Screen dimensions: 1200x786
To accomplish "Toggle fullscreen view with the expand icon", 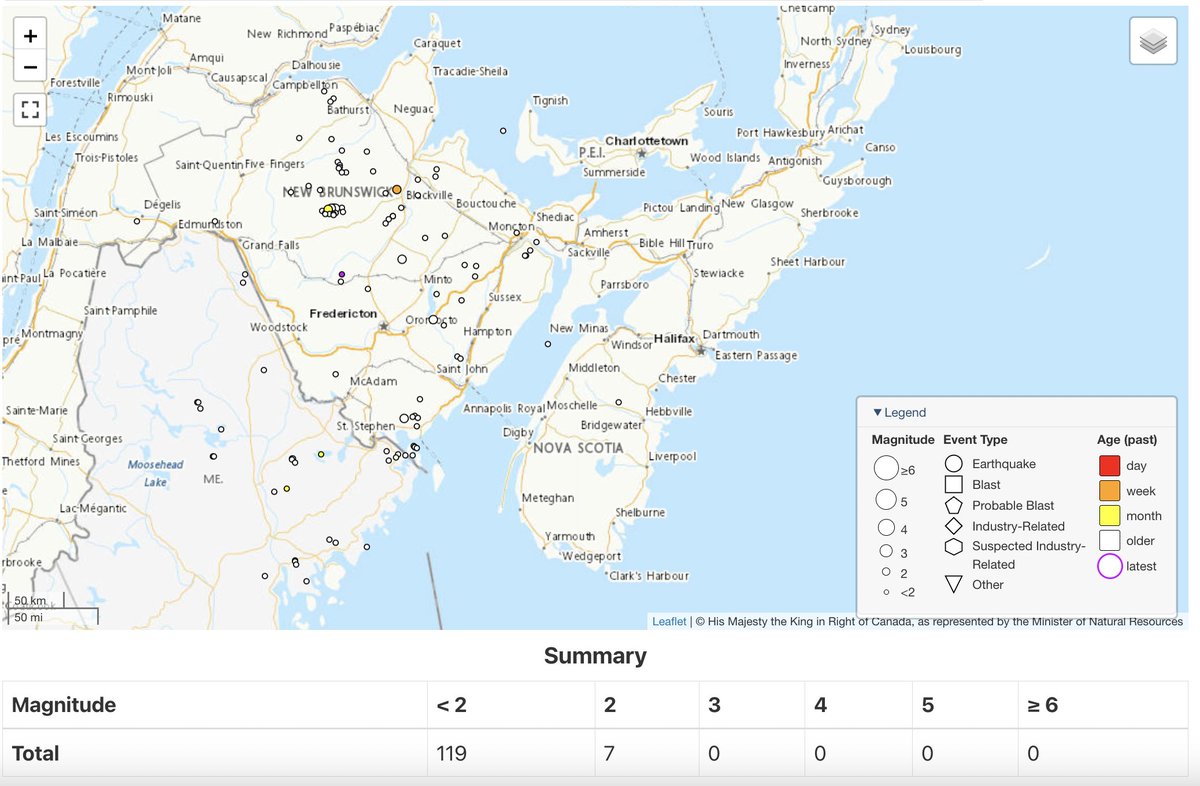I will point(29,108).
